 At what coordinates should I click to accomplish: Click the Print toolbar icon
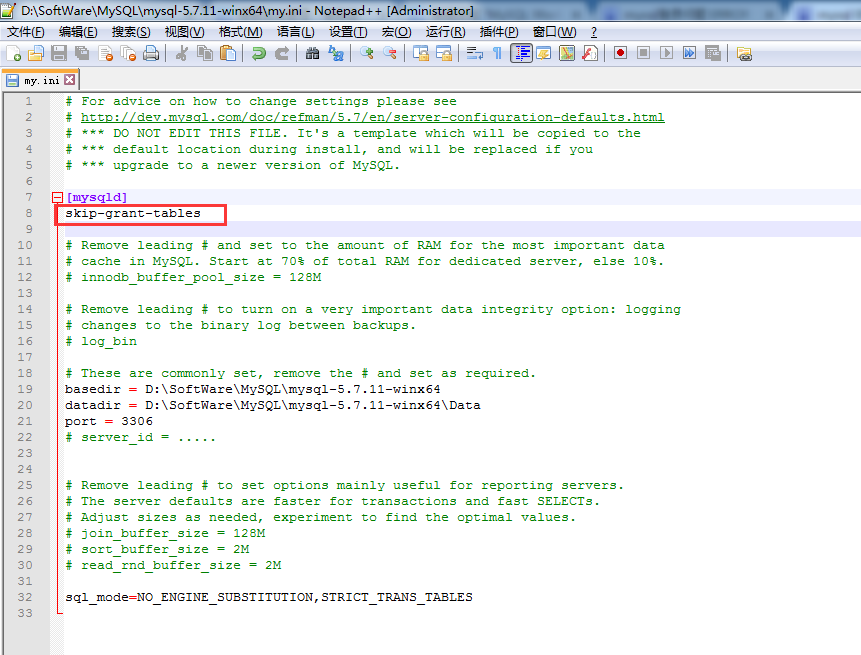coord(151,54)
